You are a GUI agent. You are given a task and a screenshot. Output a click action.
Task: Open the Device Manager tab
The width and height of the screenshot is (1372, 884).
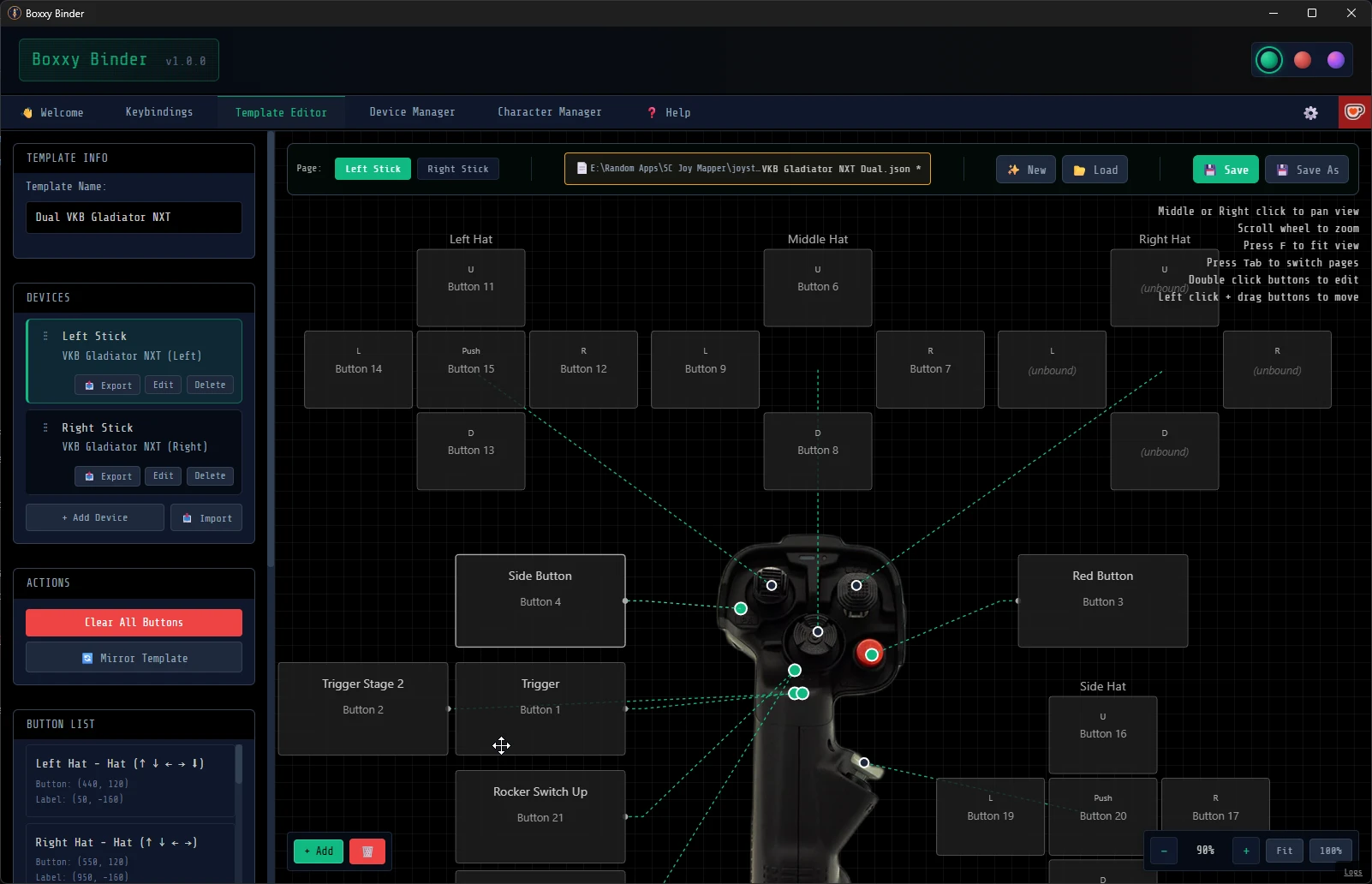coord(412,112)
